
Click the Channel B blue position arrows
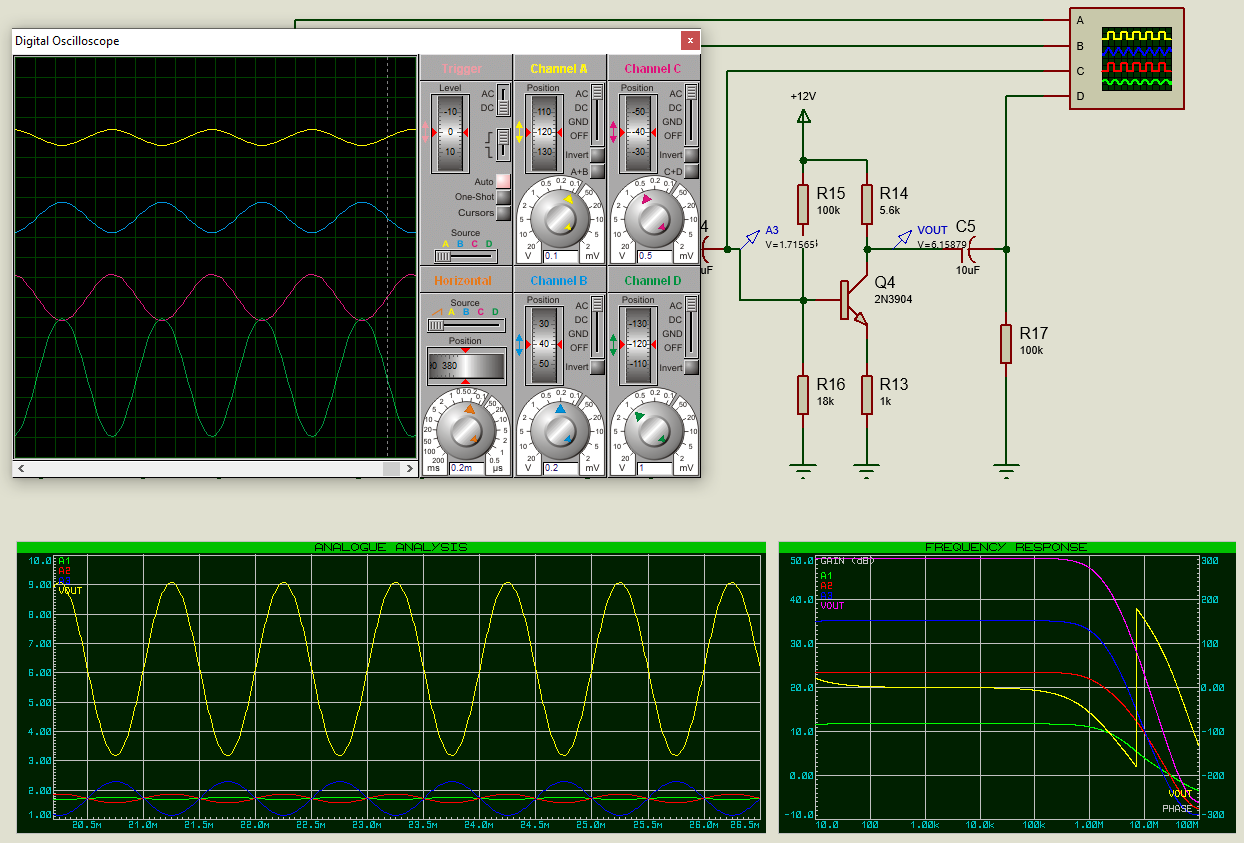coord(521,344)
